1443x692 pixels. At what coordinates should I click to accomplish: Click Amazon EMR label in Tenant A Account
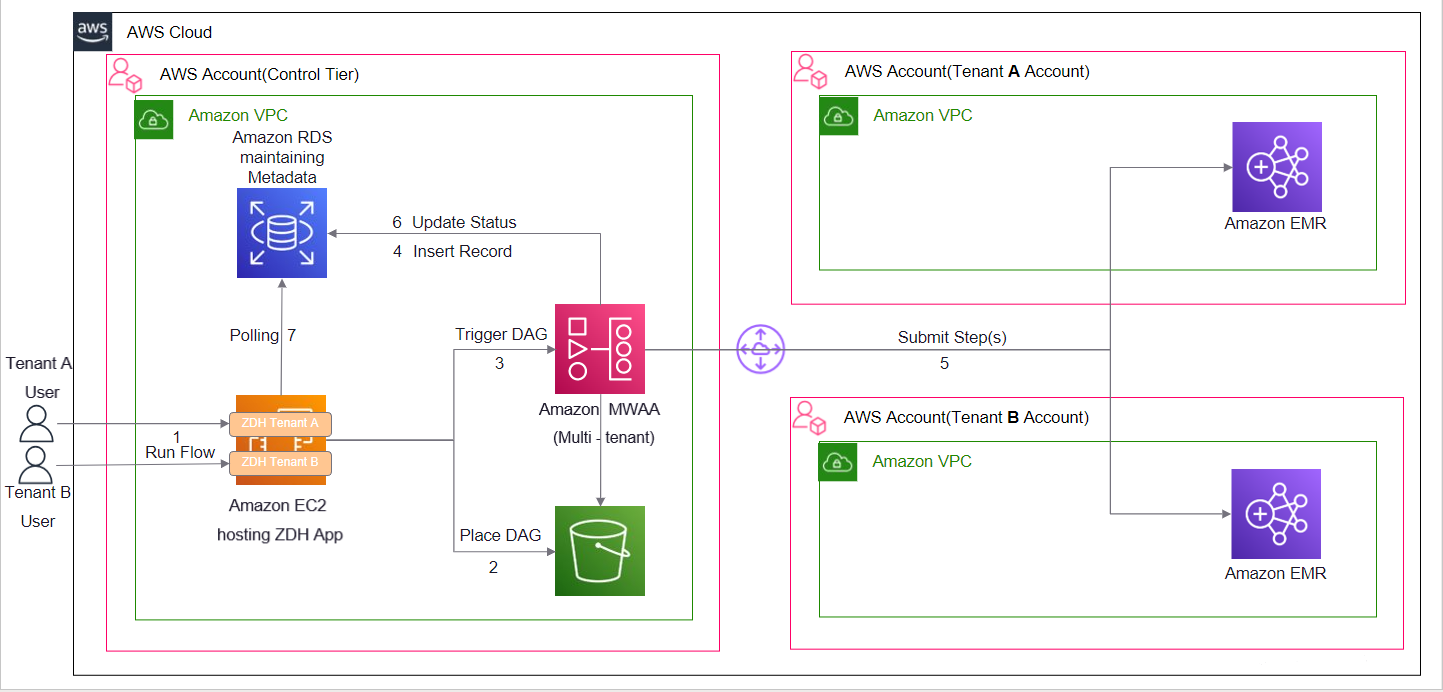click(1275, 223)
